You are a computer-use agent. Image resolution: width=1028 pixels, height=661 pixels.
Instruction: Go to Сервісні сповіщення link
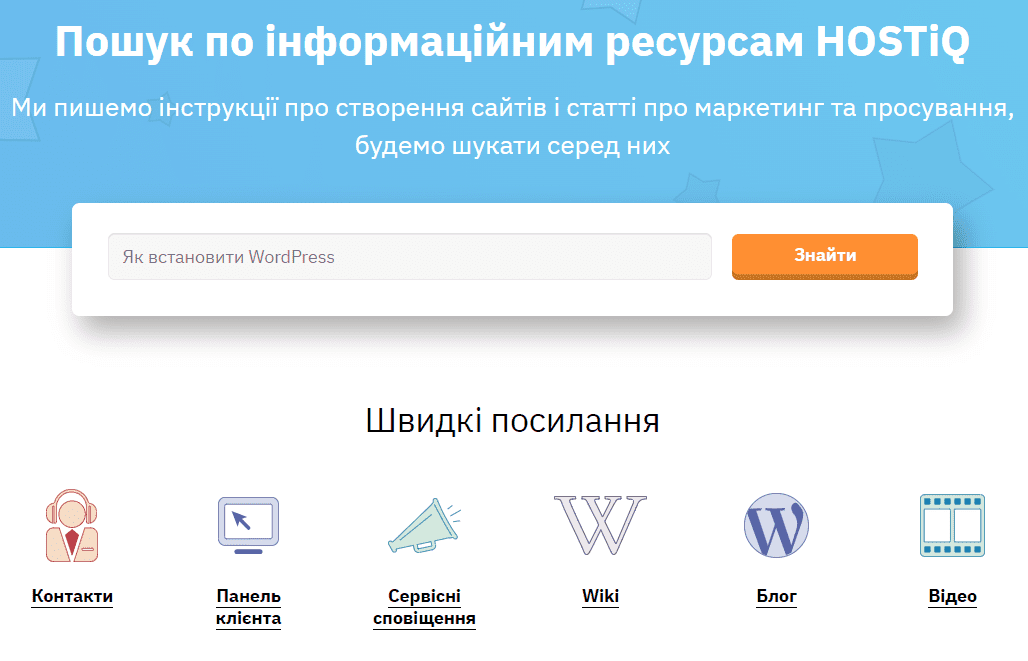[x=424, y=607]
